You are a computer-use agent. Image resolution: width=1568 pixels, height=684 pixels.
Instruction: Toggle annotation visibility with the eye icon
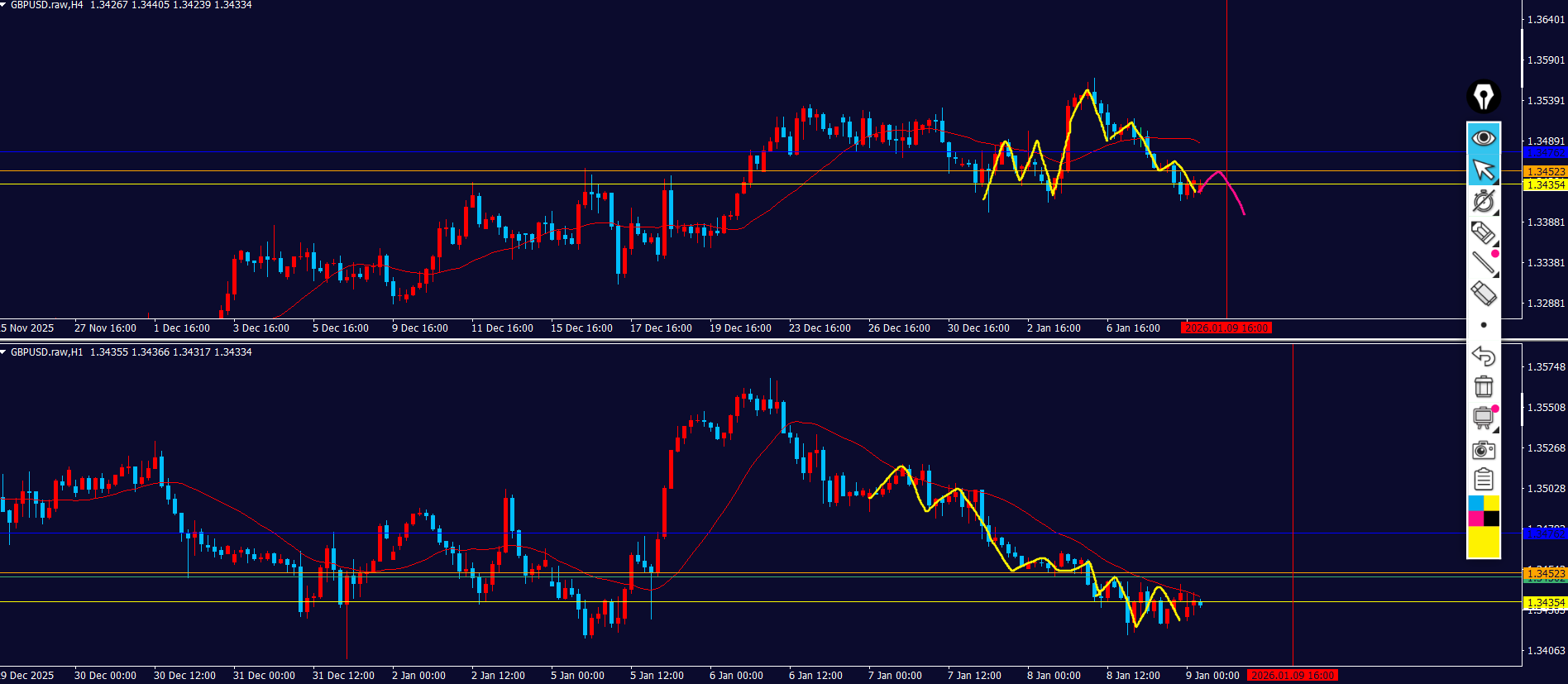click(1484, 137)
